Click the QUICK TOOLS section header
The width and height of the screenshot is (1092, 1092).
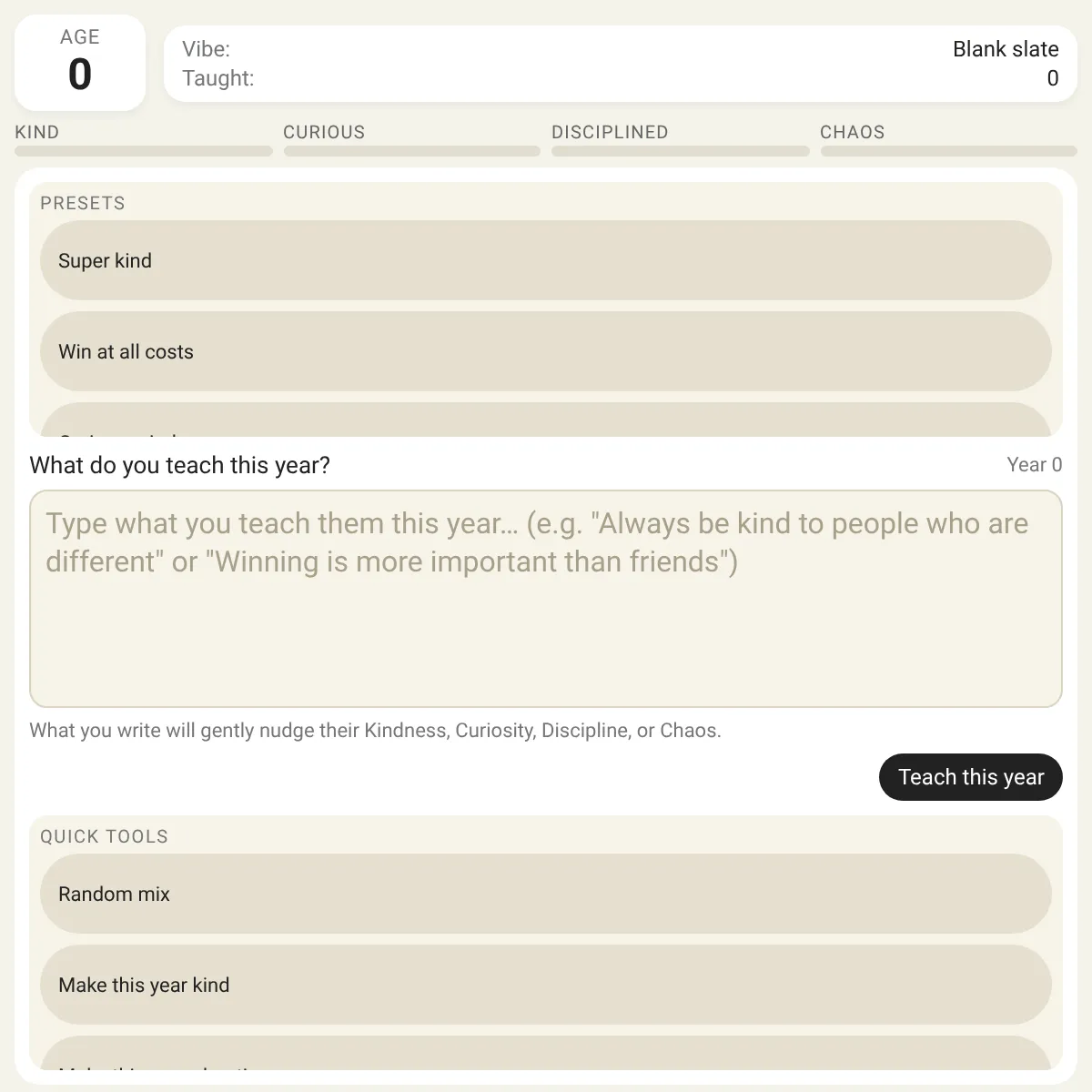[105, 836]
